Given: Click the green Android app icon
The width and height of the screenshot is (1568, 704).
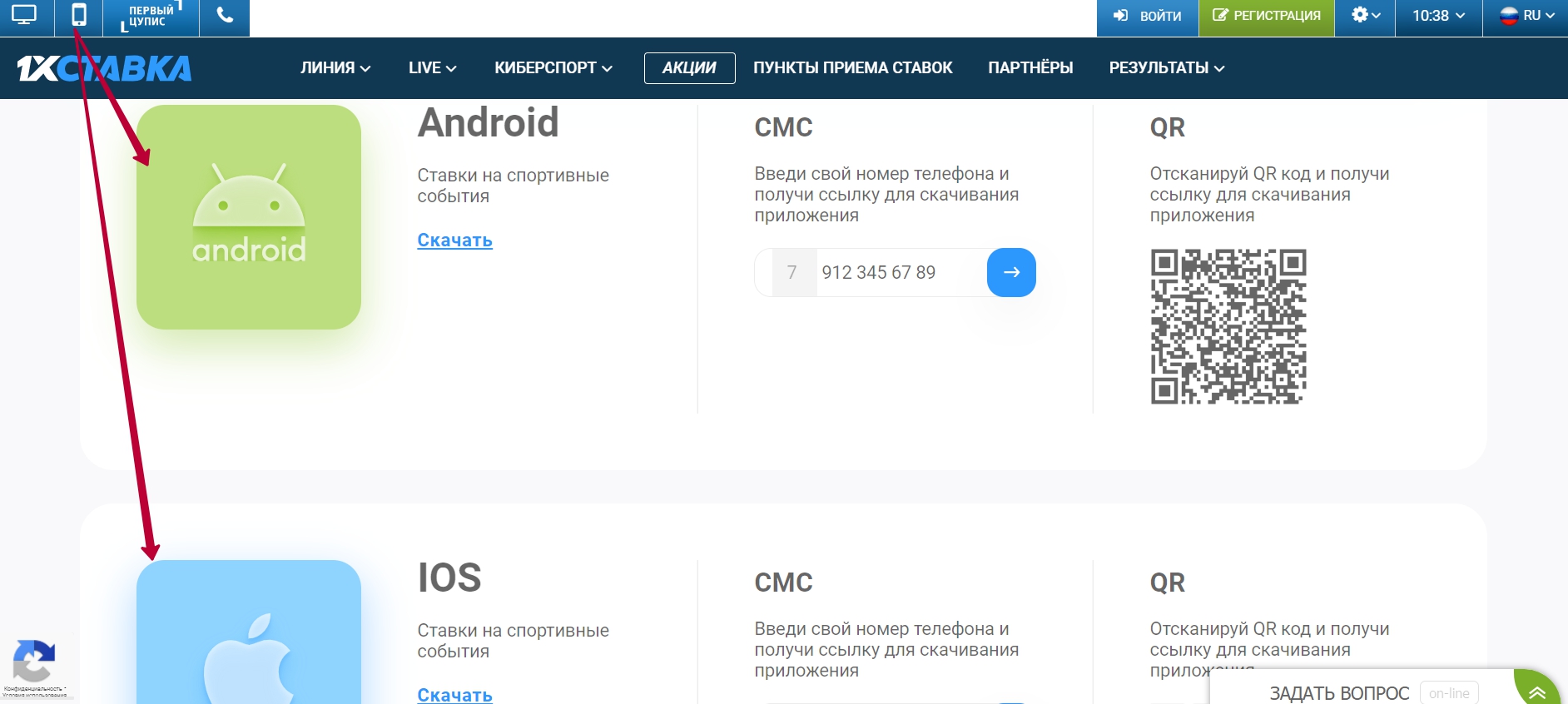Looking at the screenshot, I should [249, 217].
